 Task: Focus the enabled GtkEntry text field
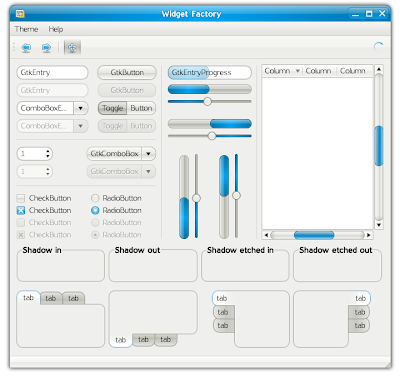click(52, 73)
